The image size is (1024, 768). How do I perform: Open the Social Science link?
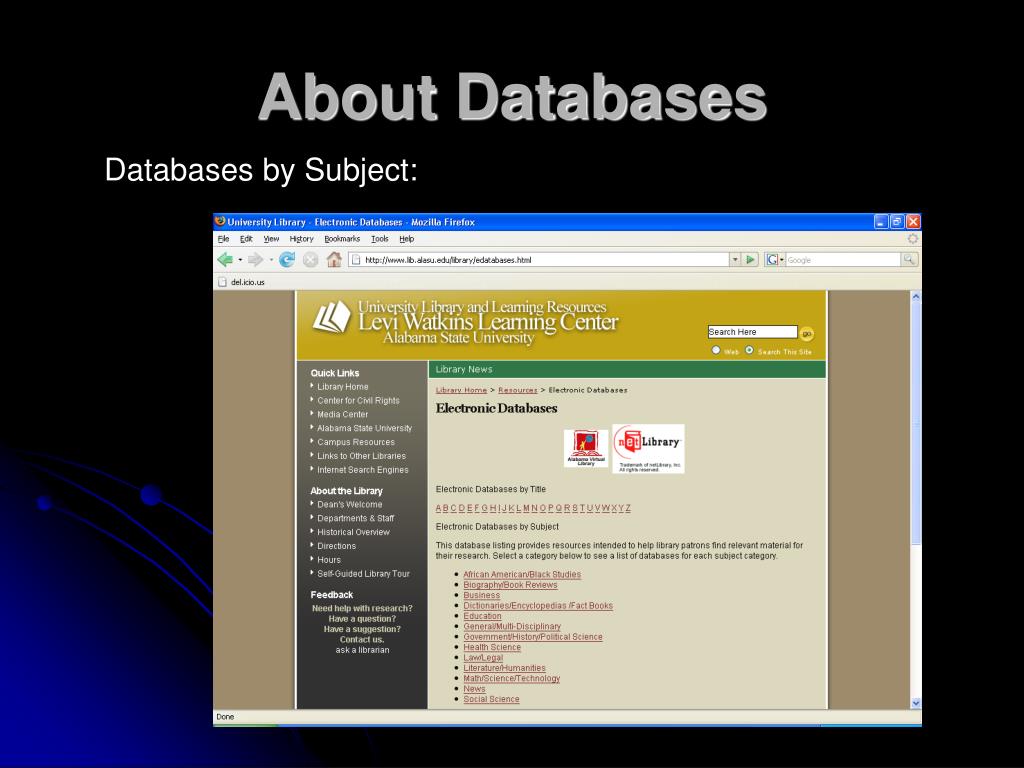click(x=491, y=699)
